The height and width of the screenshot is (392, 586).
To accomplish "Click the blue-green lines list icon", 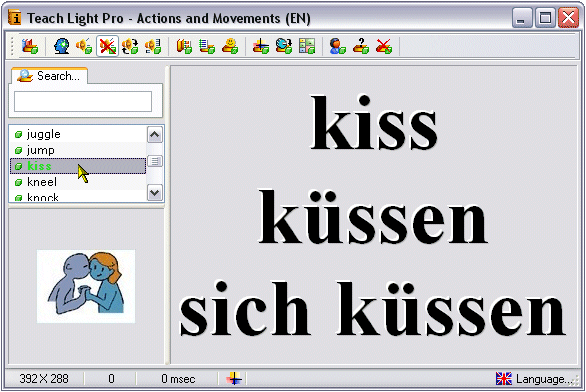I will (207, 46).
